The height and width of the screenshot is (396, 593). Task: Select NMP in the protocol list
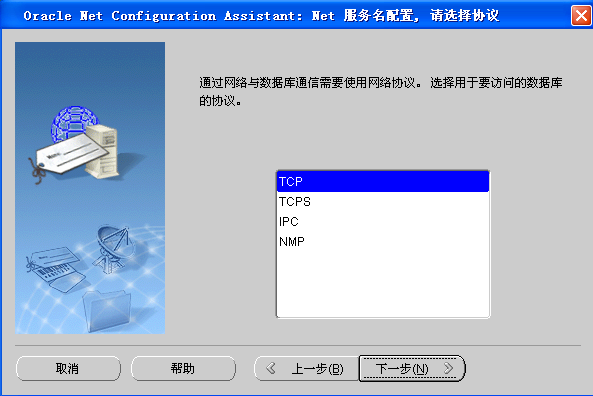pyautogui.click(x=383, y=241)
